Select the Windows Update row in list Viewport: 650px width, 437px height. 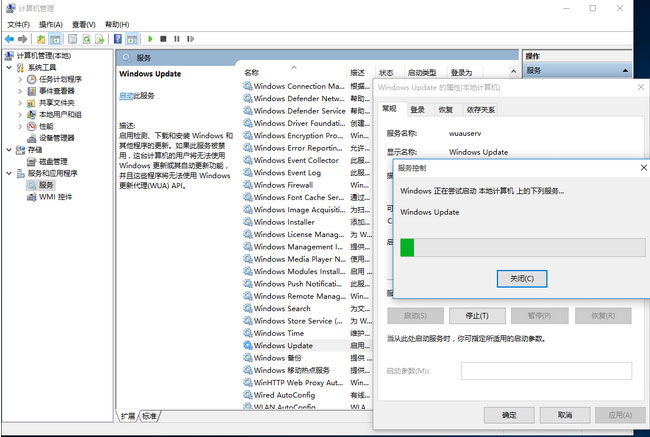[307, 345]
